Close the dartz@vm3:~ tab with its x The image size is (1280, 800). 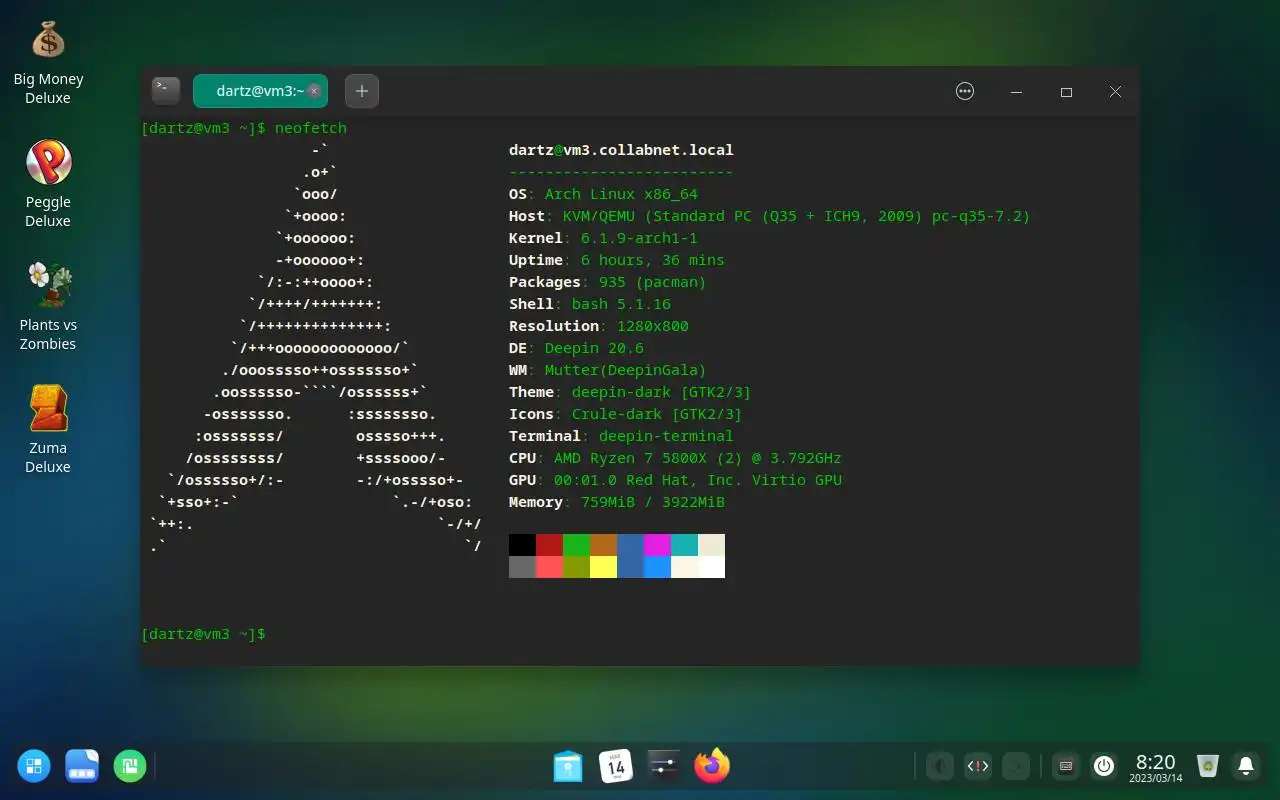point(314,91)
